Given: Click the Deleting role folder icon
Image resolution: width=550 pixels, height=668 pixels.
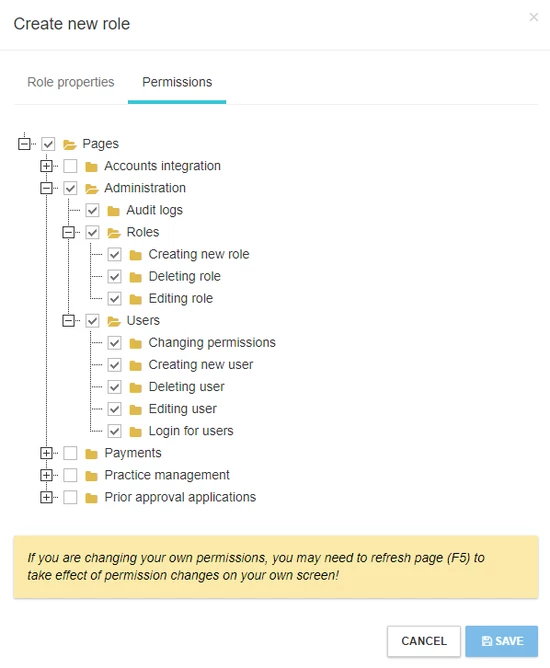Looking at the screenshot, I should point(135,277).
